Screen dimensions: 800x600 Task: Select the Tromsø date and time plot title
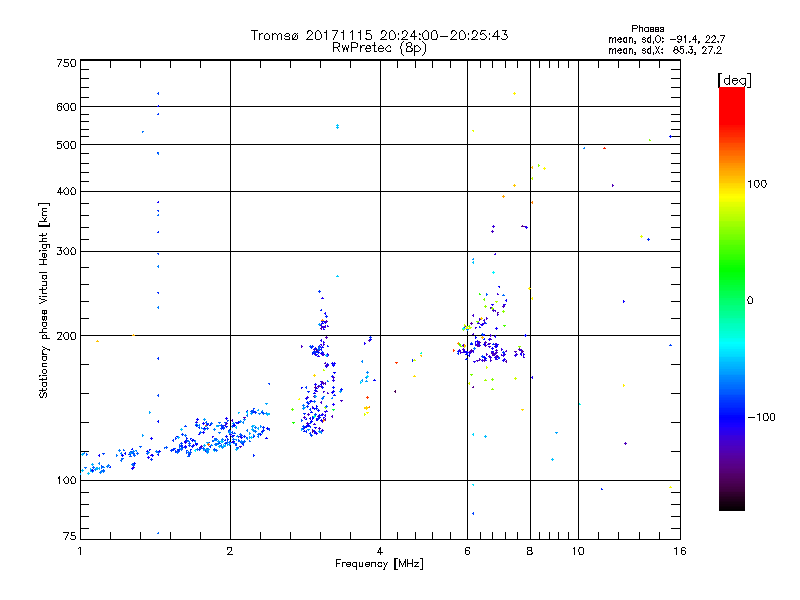tap(379, 35)
